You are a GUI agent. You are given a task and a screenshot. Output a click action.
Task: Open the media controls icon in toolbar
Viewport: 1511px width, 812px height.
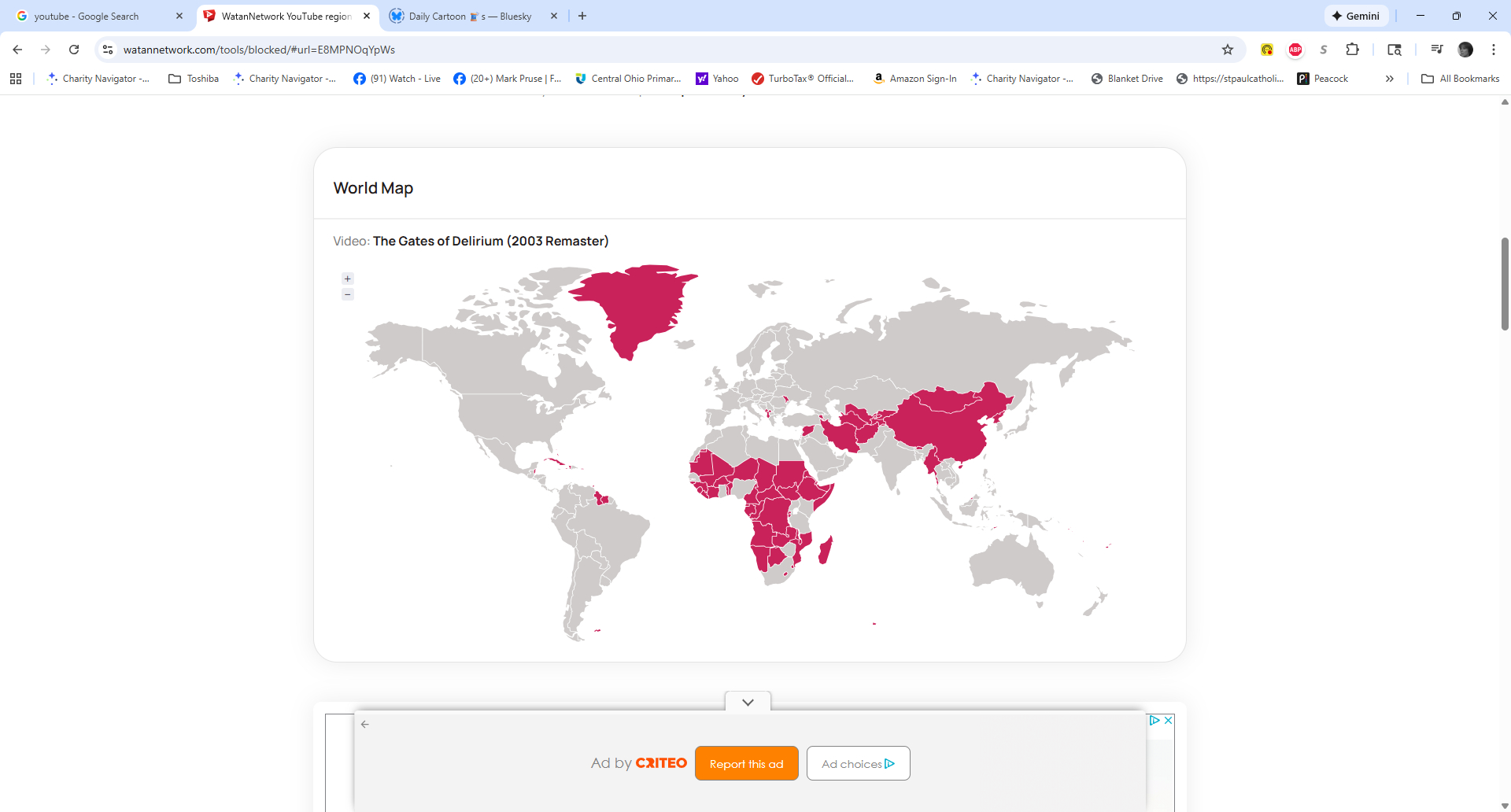[x=1437, y=50]
